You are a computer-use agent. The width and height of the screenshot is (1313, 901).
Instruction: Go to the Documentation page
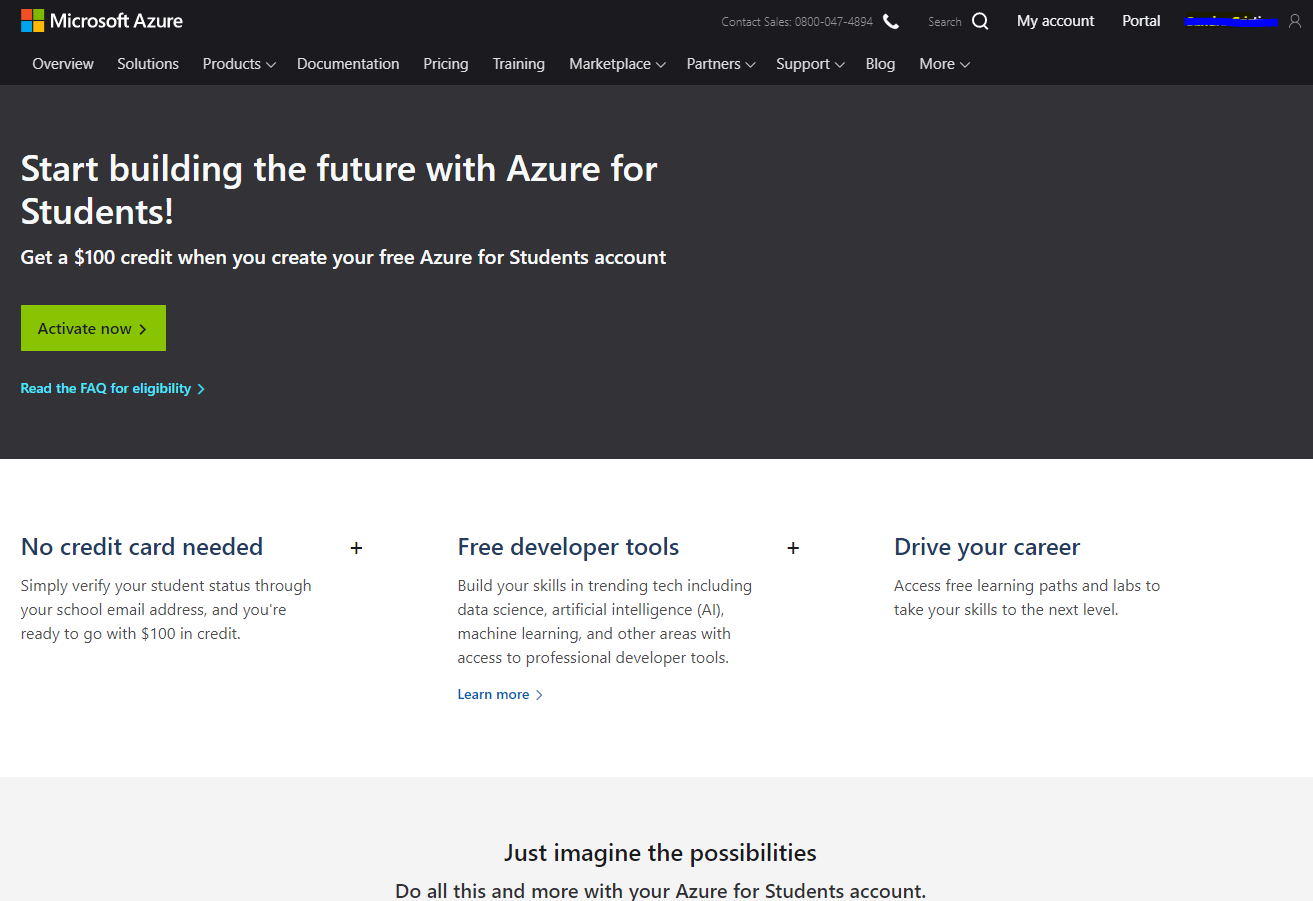[348, 64]
